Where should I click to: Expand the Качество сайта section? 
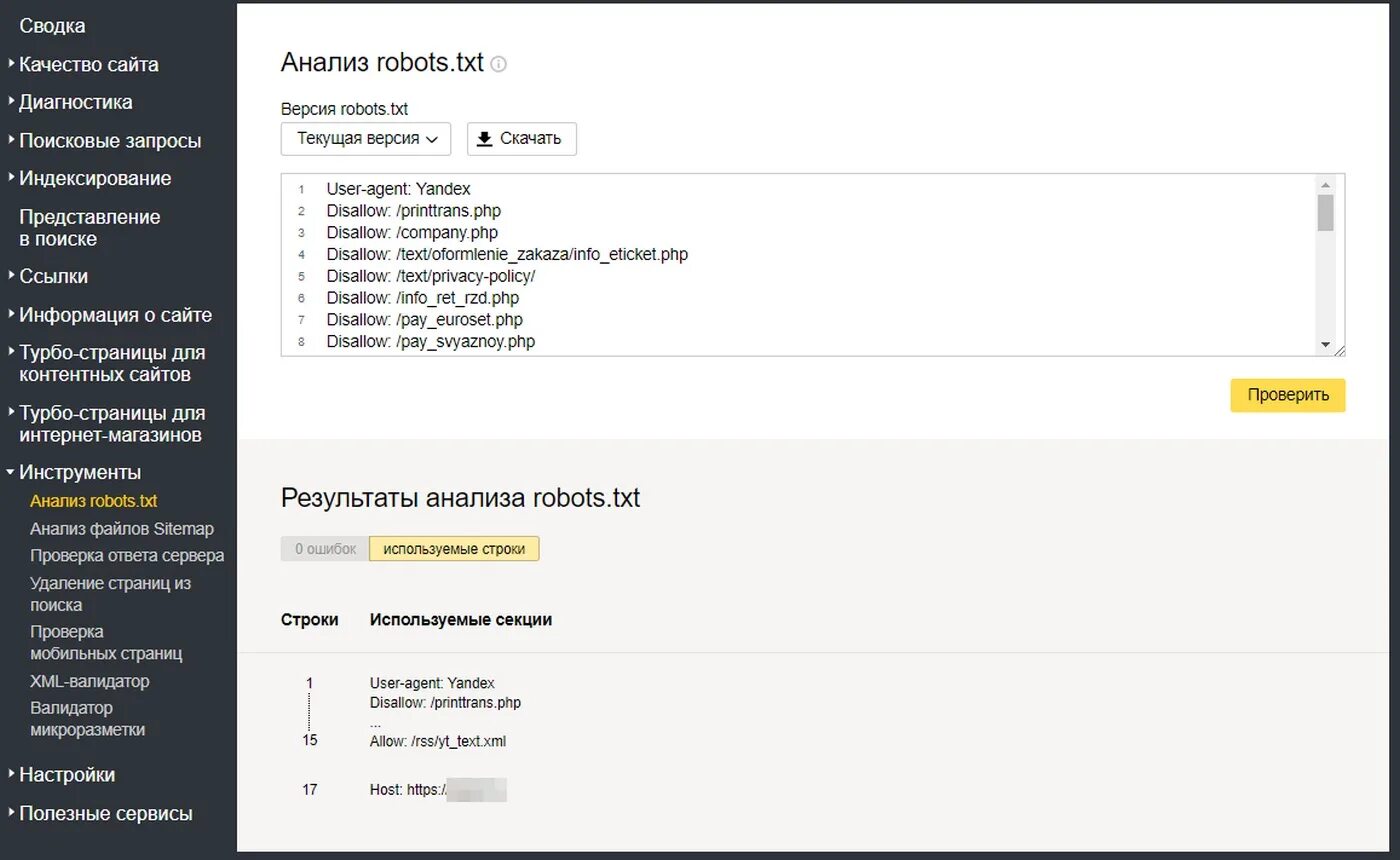(88, 64)
